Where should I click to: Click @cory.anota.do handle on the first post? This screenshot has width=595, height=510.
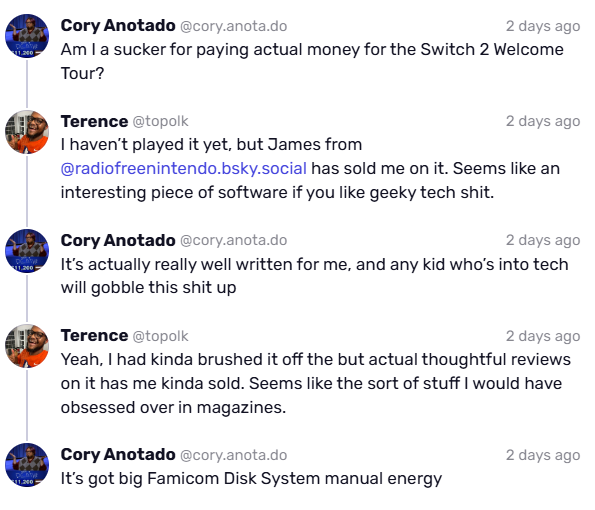coord(233,26)
